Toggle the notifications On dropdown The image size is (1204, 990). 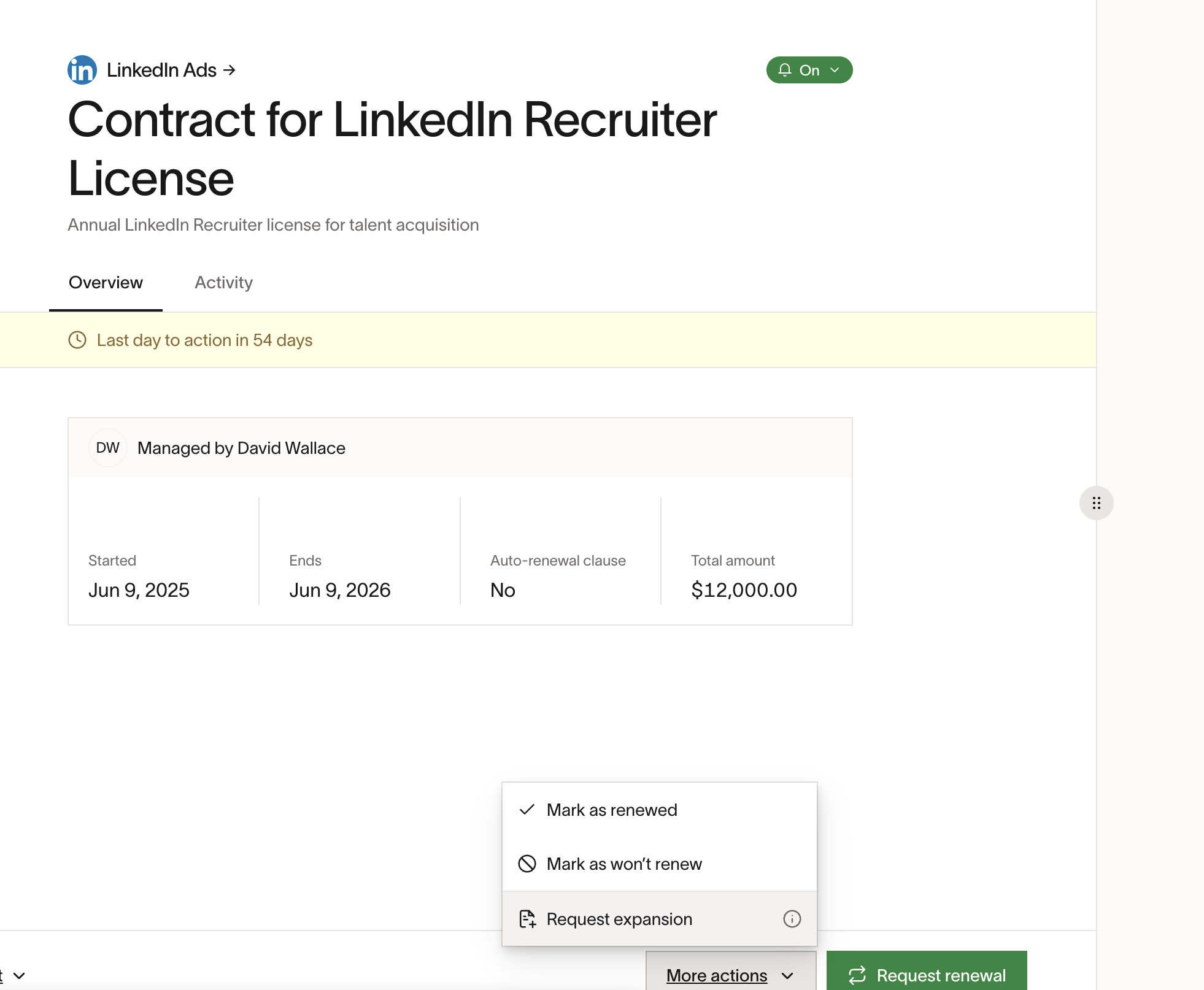[809, 70]
